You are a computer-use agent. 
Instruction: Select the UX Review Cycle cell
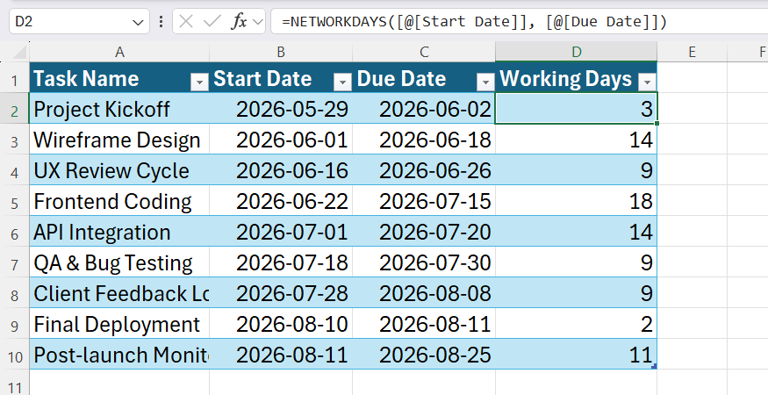(x=120, y=171)
